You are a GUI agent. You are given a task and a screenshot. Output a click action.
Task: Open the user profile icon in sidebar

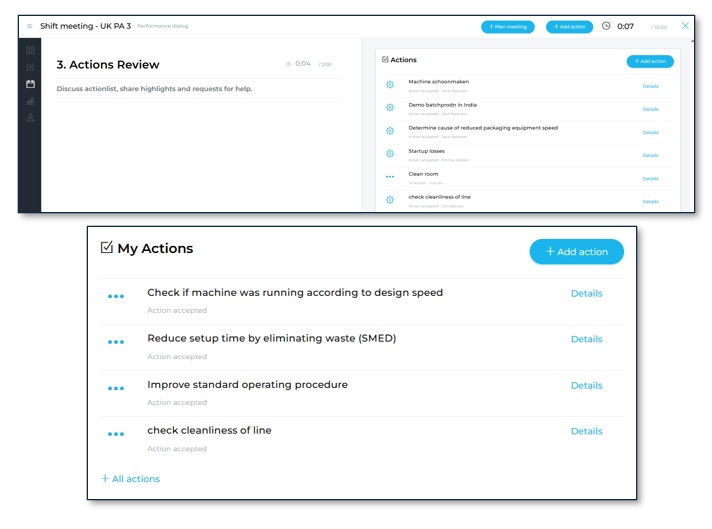click(30, 118)
